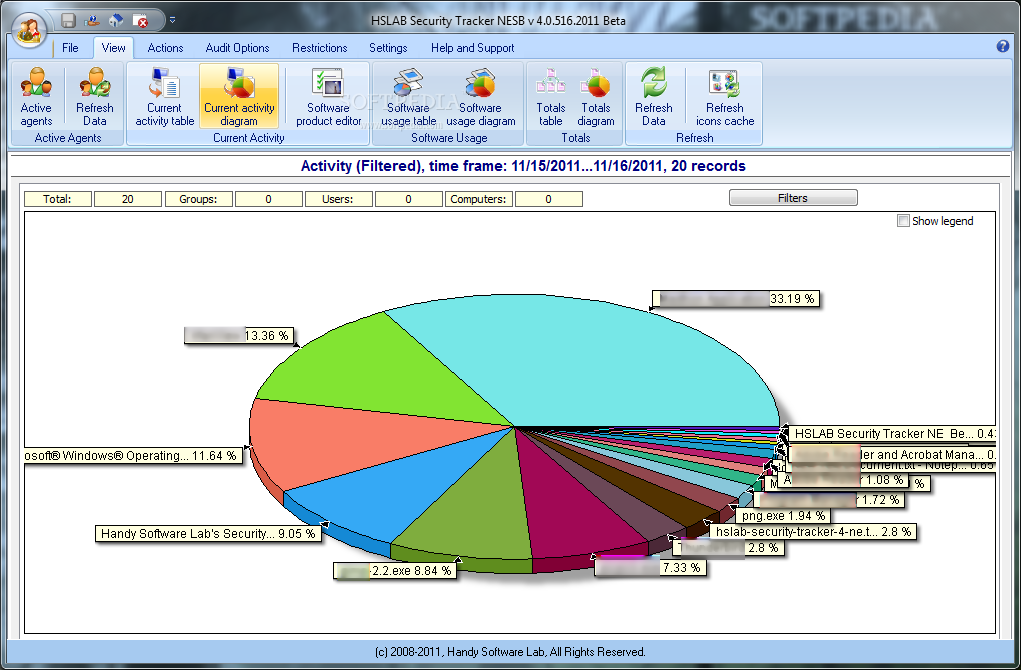Click Refresh Data in the Refresh group

click(654, 96)
